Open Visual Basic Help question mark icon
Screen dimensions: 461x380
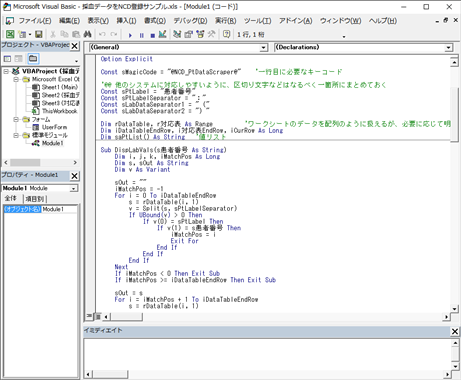[226, 34]
